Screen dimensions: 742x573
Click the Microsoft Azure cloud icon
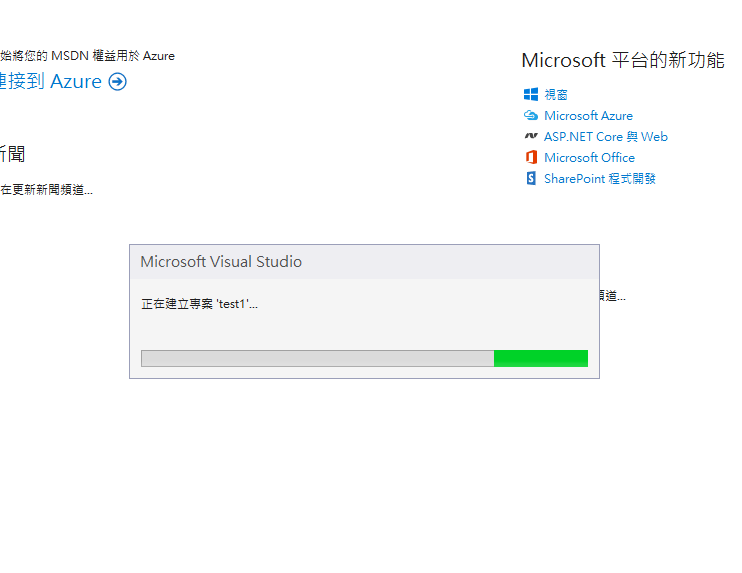530,115
